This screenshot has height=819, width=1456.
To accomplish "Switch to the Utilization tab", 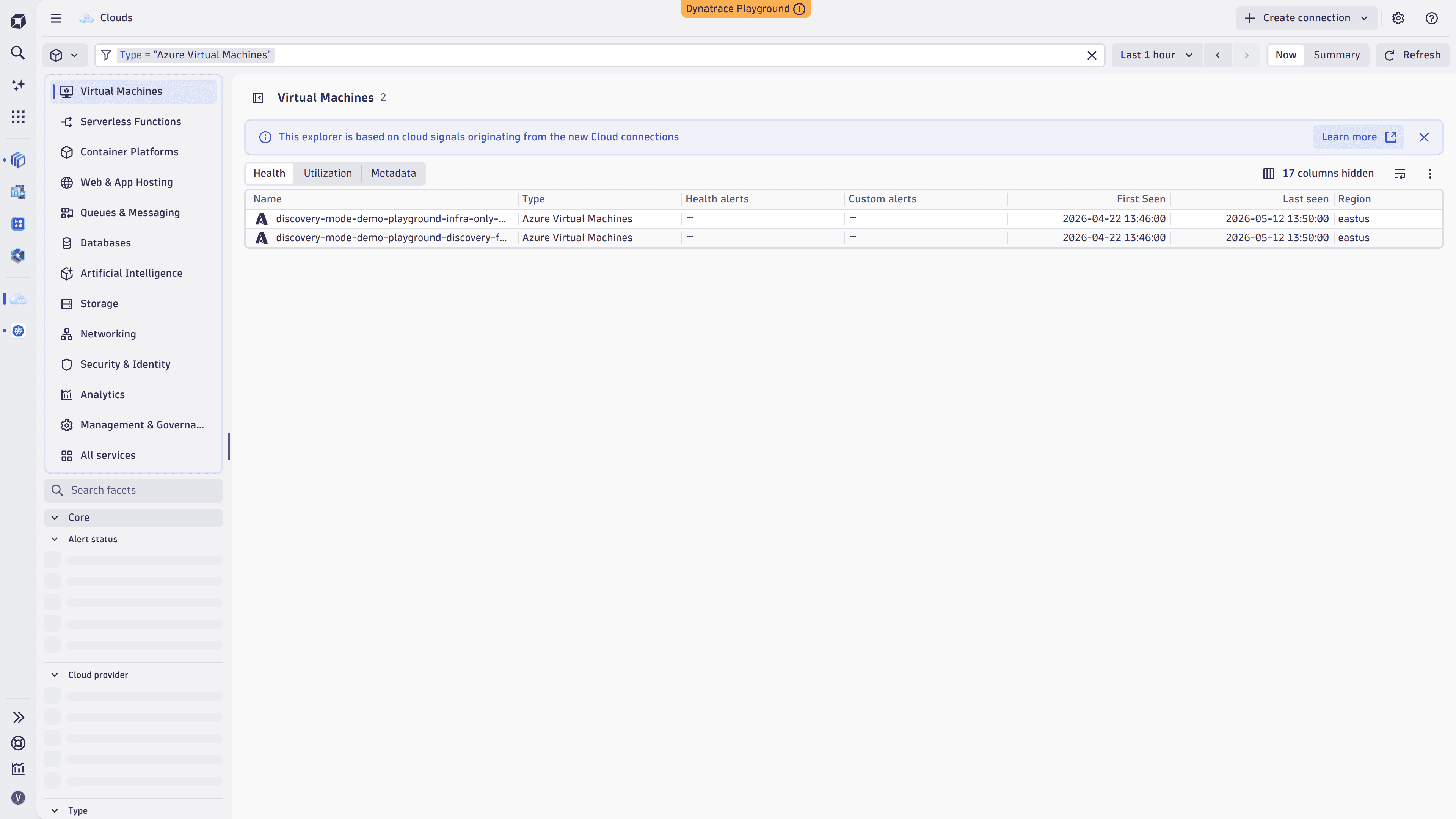I will [328, 174].
